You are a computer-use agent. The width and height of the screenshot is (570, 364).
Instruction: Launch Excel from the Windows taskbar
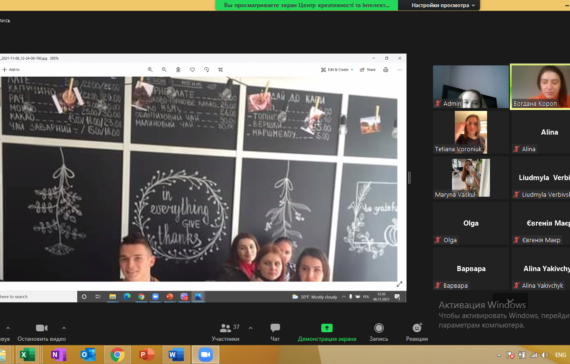click(27, 355)
